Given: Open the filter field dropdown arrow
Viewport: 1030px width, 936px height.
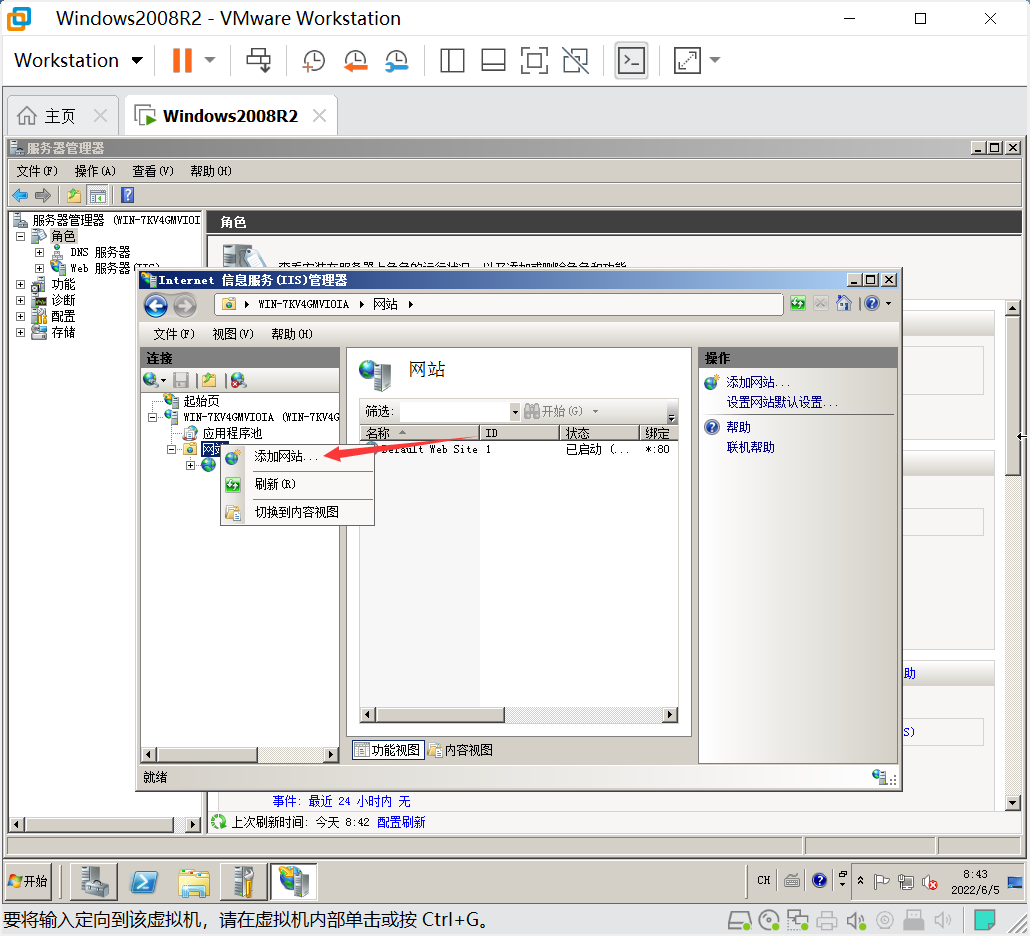Looking at the screenshot, I should coord(515,412).
